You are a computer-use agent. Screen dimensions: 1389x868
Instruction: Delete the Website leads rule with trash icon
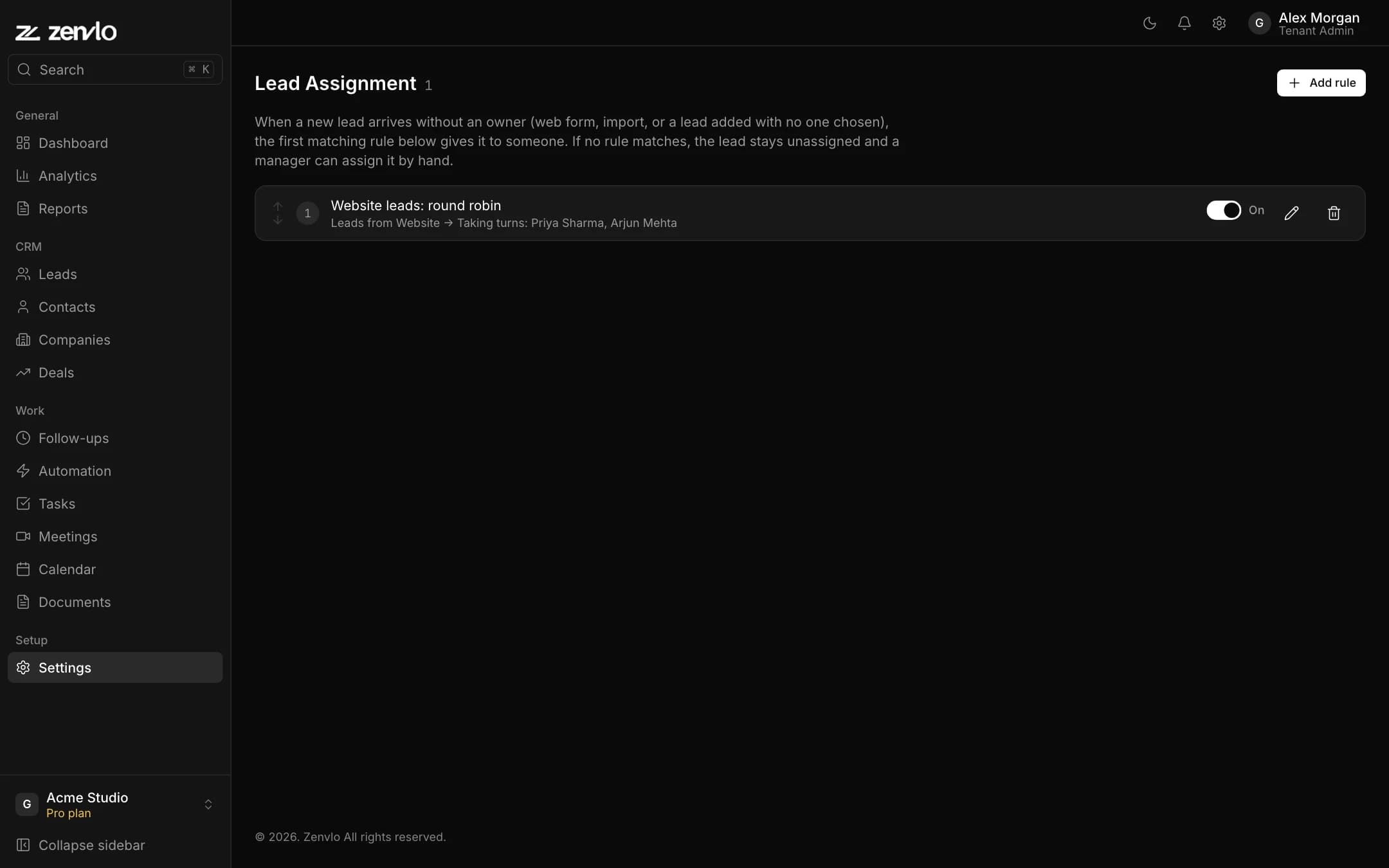point(1334,213)
